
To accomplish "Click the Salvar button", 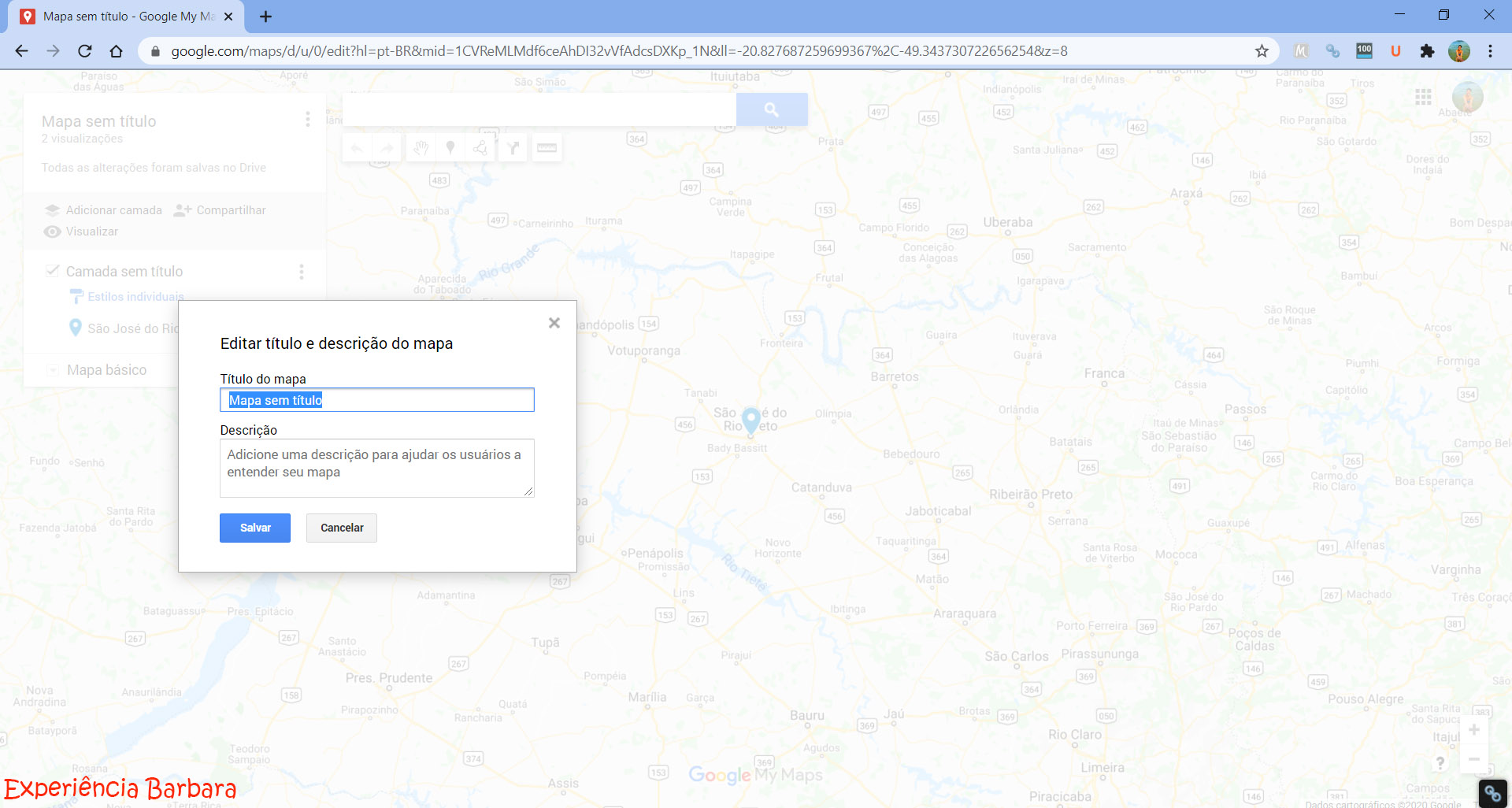I will 255,528.
